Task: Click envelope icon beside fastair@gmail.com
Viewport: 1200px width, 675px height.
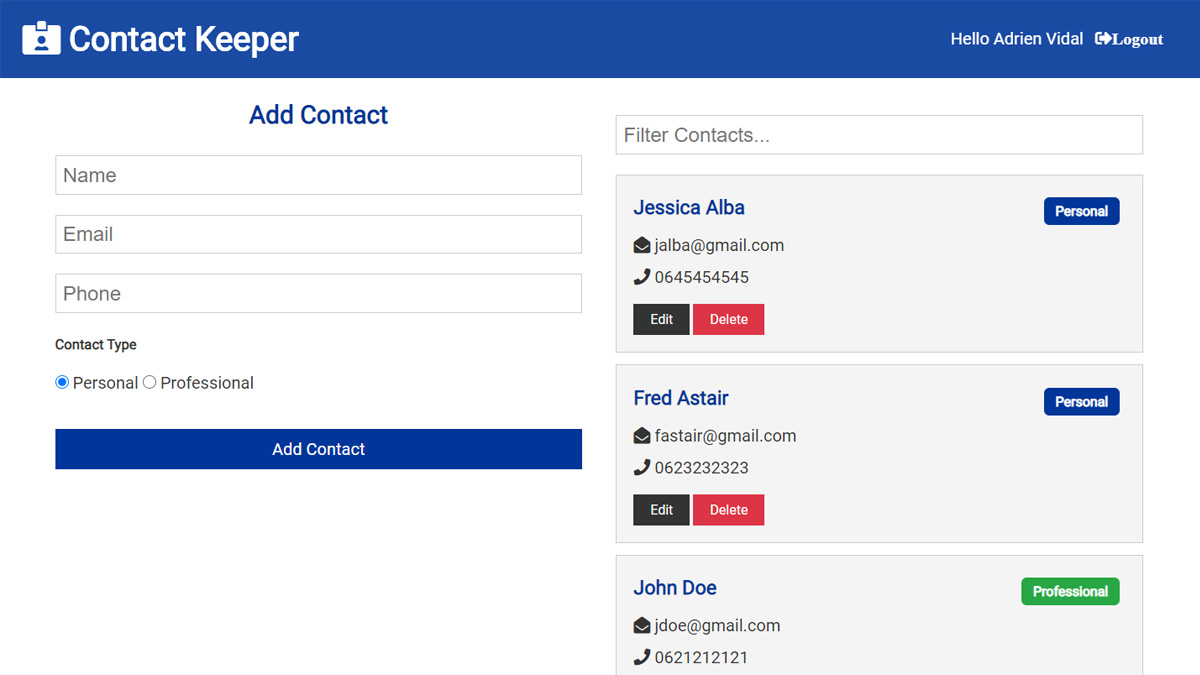Action: click(642, 436)
